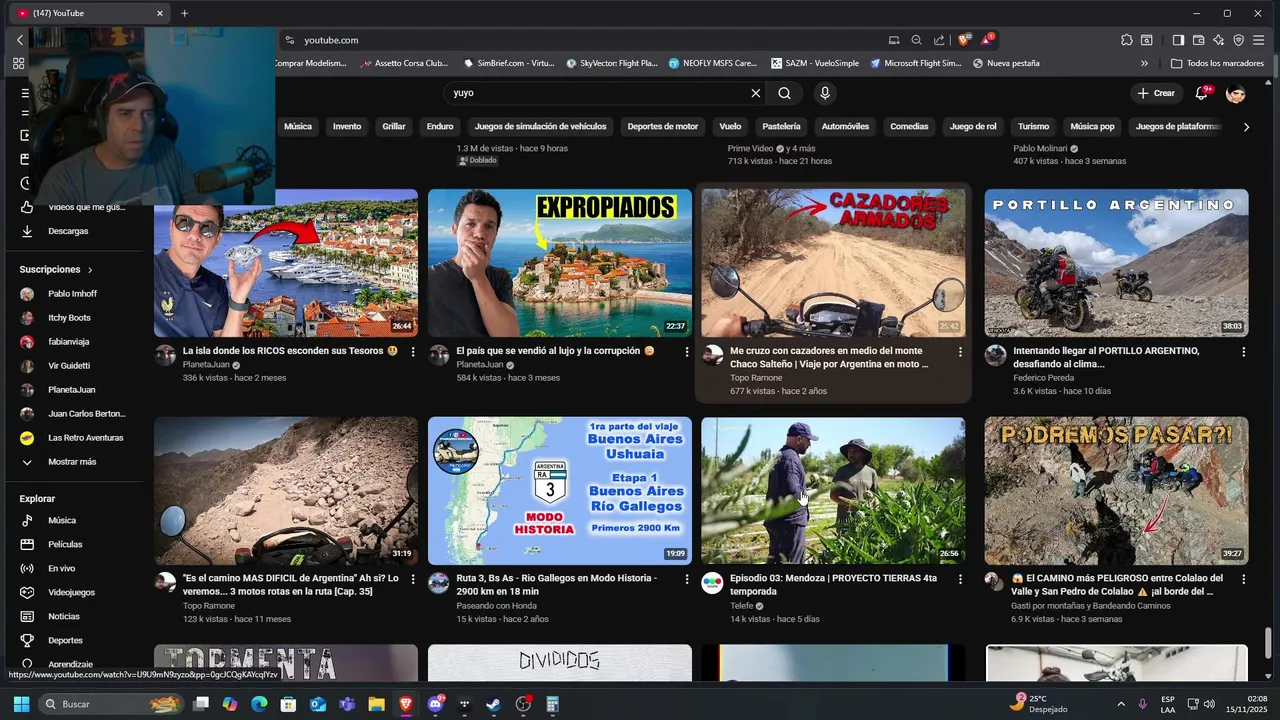Screen dimensions: 1280x720
Task: Open Brave Rewards triangle icon
Action: [x=988, y=40]
